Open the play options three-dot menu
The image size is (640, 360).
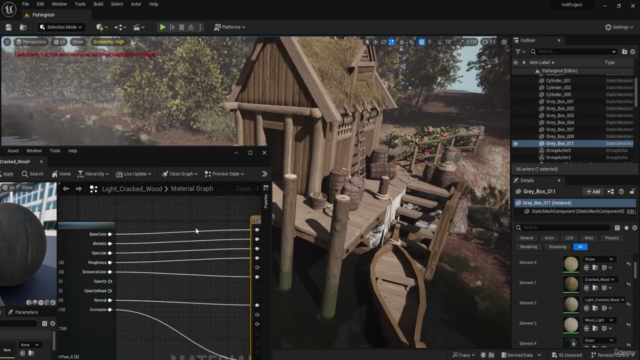tap(200, 27)
